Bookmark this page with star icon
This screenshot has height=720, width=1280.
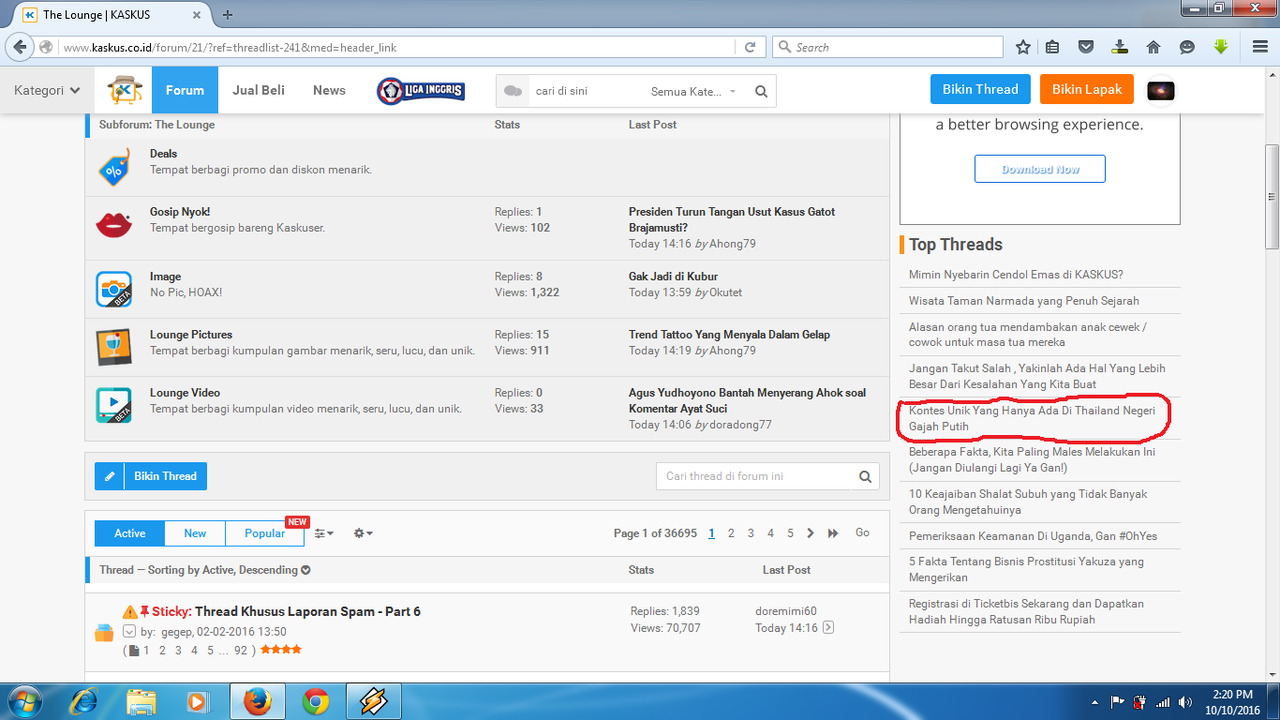pos(1023,47)
